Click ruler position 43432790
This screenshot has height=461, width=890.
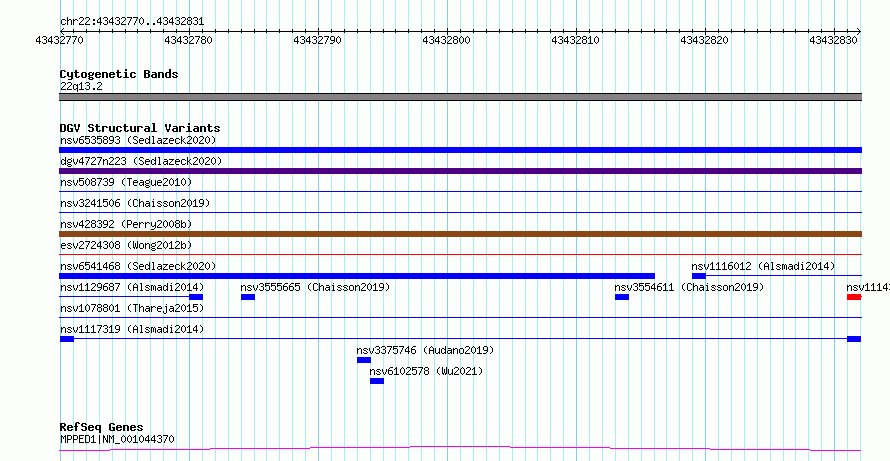click(318, 40)
